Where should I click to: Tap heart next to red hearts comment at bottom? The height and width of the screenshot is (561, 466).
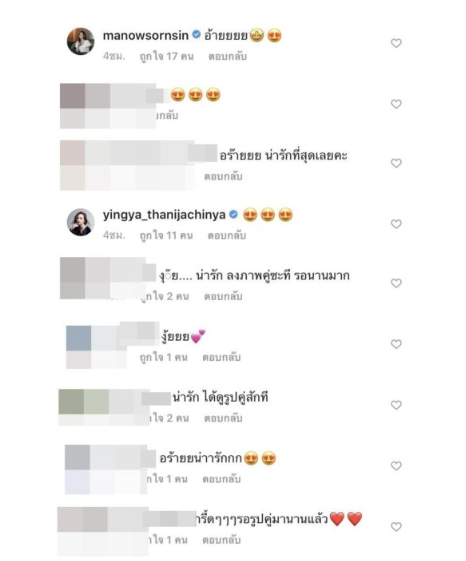pyautogui.click(x=396, y=526)
